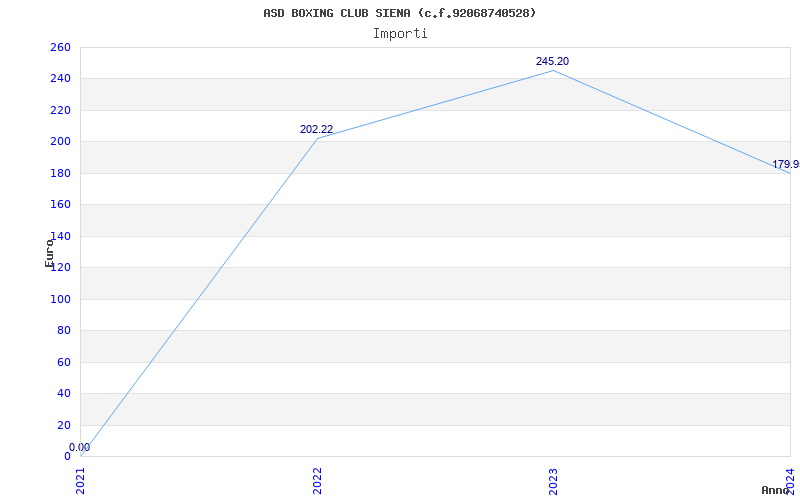Select the 202.22 data point label

(x=316, y=130)
